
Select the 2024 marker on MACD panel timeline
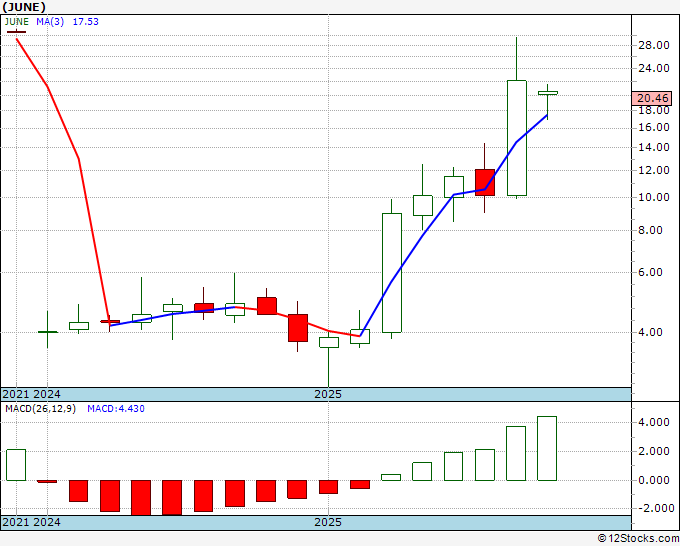[47, 522]
